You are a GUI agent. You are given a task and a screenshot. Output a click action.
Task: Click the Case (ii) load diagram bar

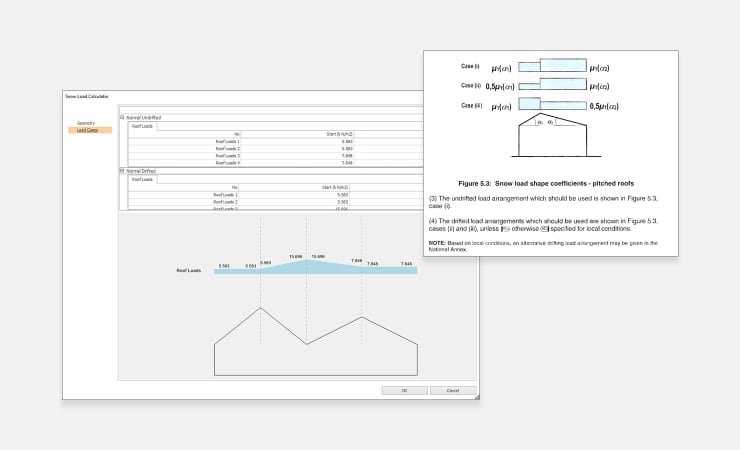pos(553,84)
